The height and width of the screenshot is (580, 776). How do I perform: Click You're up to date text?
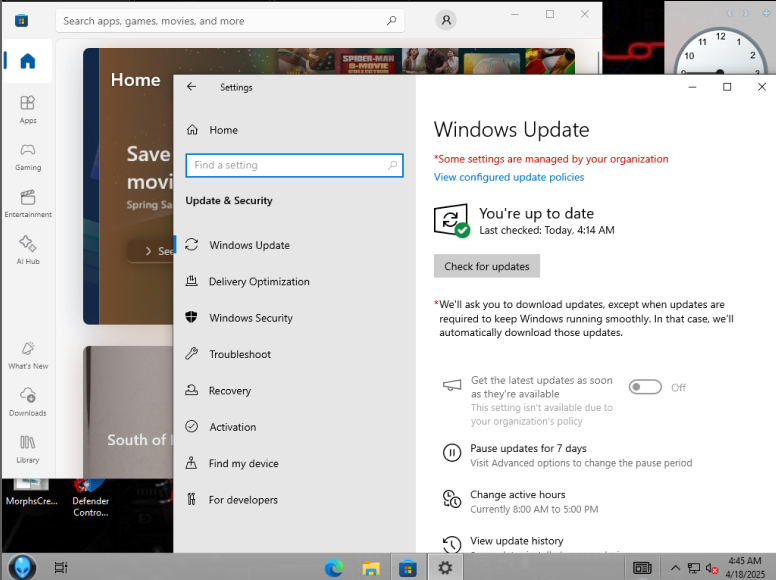536,213
